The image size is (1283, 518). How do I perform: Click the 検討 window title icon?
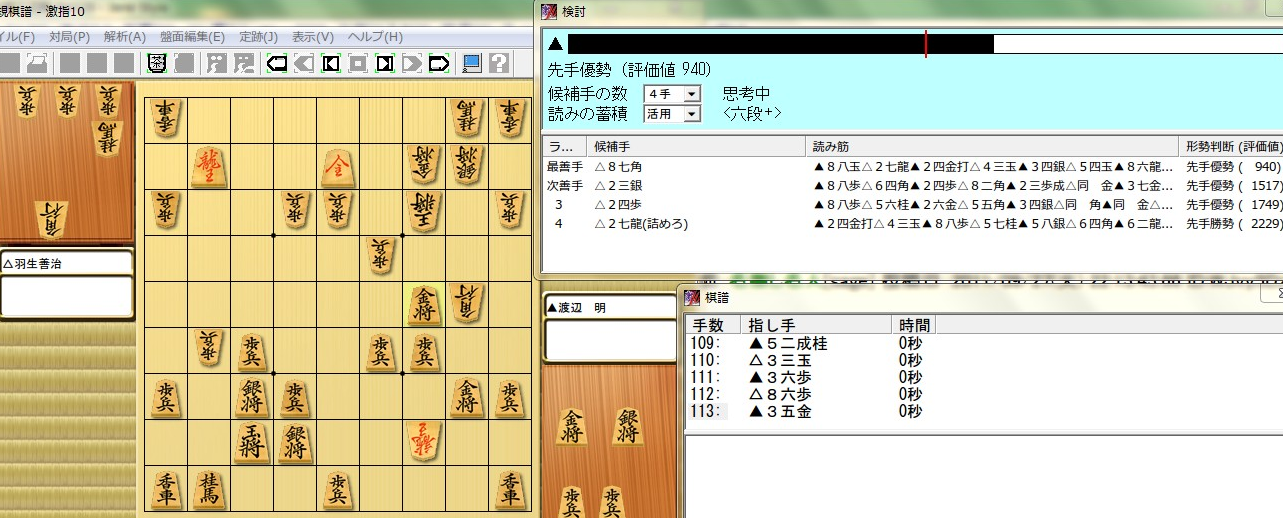point(548,12)
